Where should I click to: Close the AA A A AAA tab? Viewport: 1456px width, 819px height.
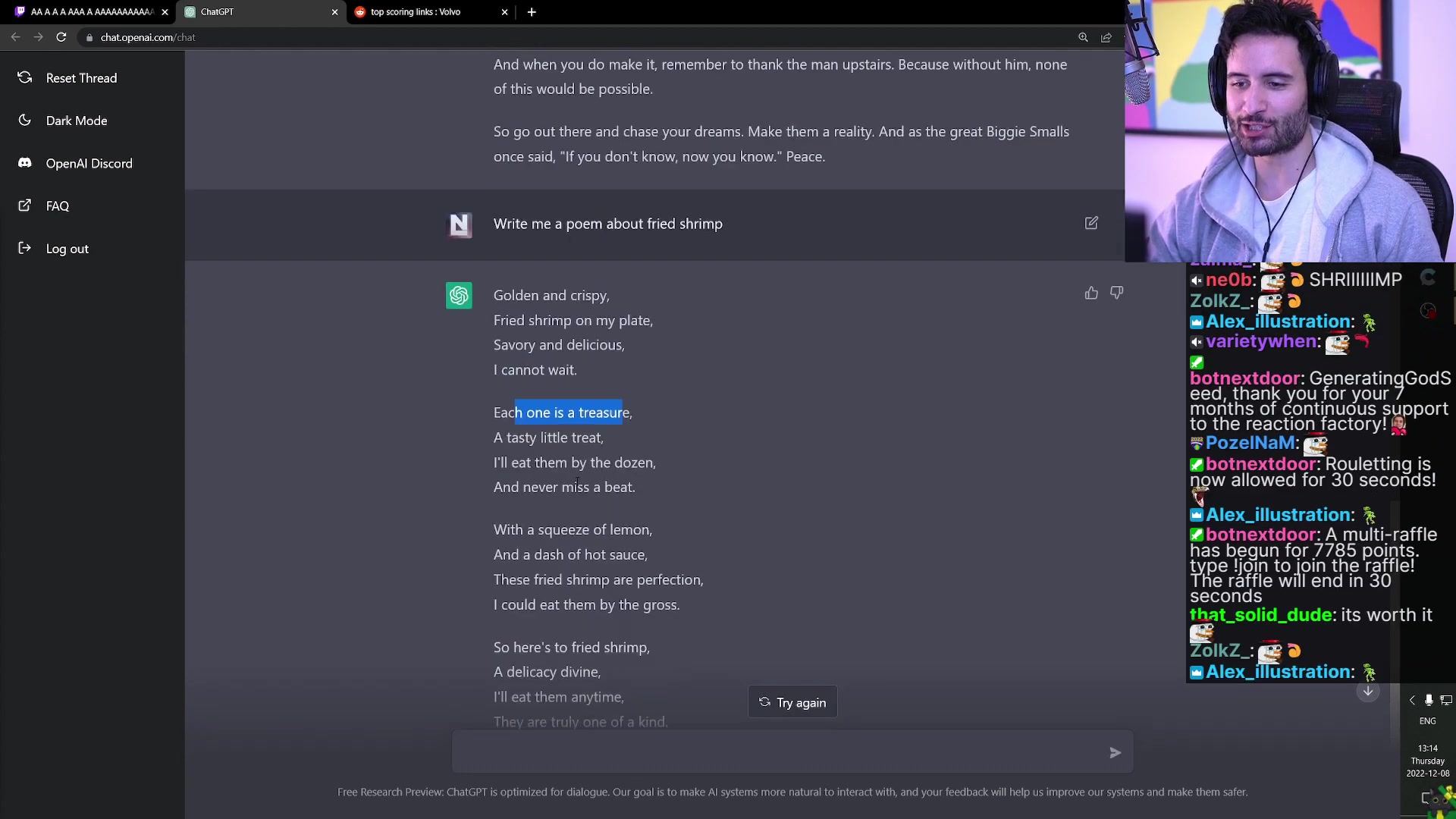tap(165, 12)
